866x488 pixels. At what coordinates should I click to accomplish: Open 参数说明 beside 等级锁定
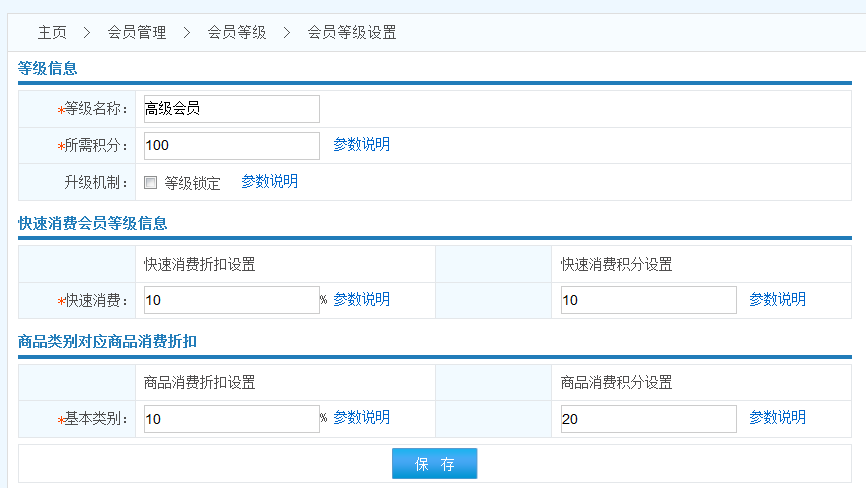pyautogui.click(x=269, y=182)
